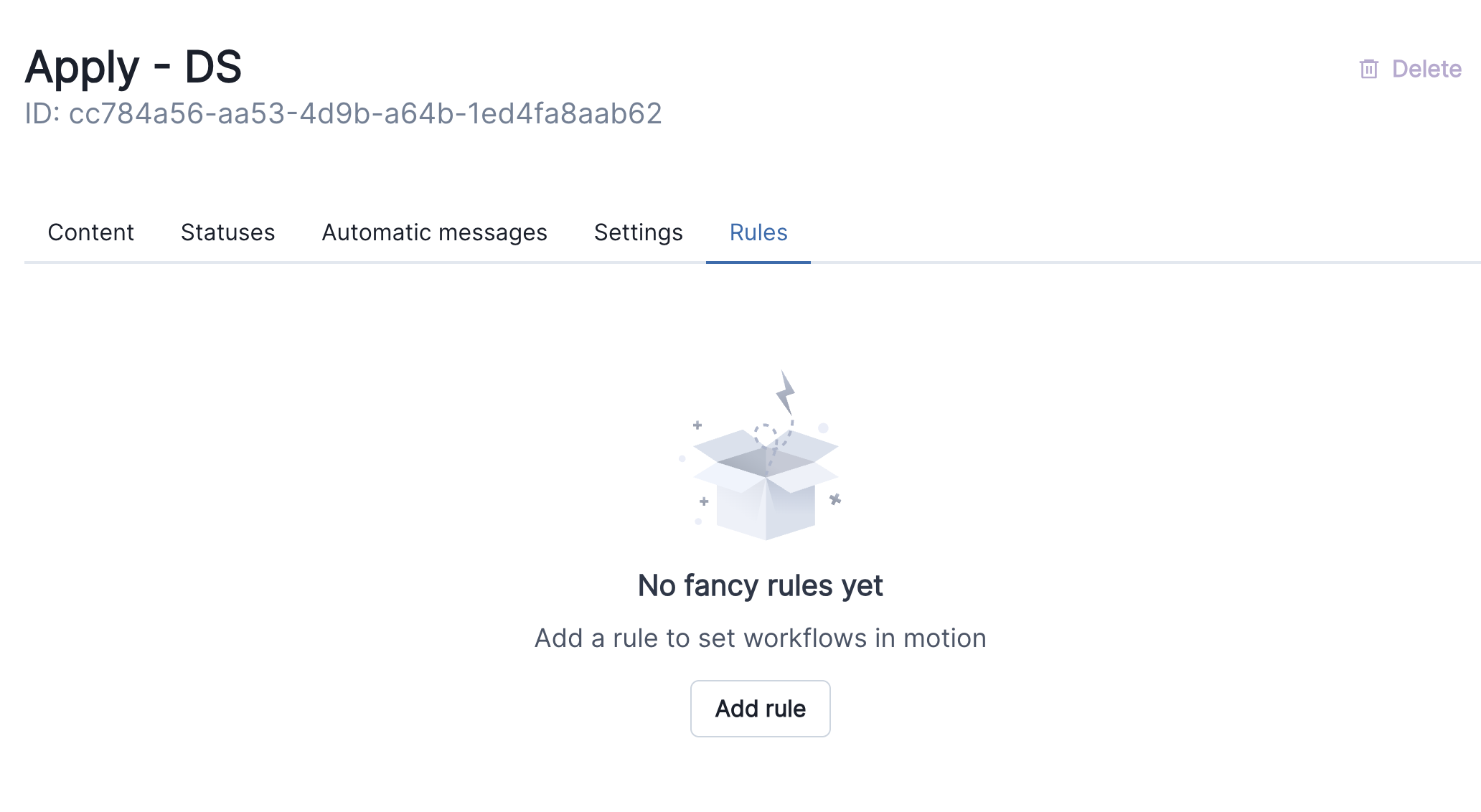Click the No fancy rules yet text

(x=761, y=585)
